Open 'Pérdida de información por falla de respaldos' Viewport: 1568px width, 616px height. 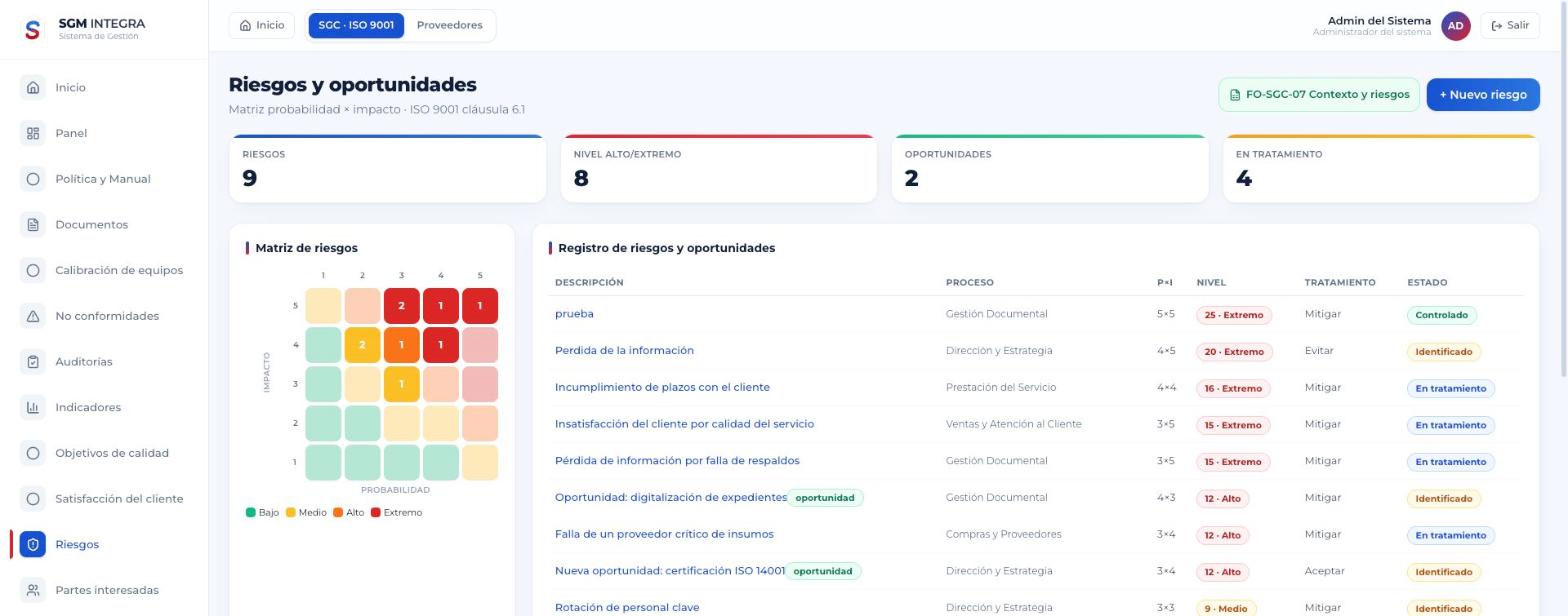point(677,461)
